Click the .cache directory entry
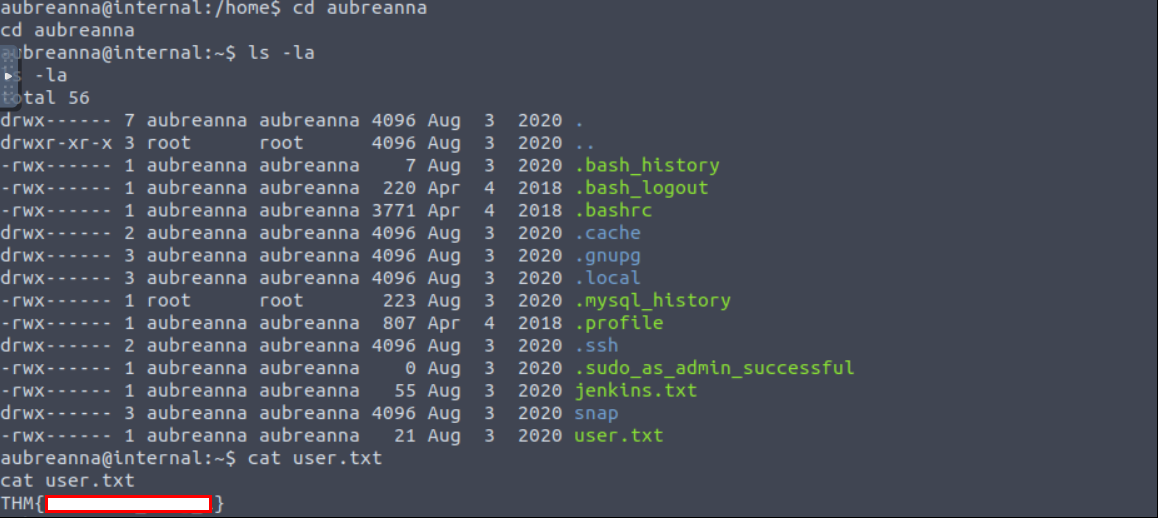 coord(607,233)
